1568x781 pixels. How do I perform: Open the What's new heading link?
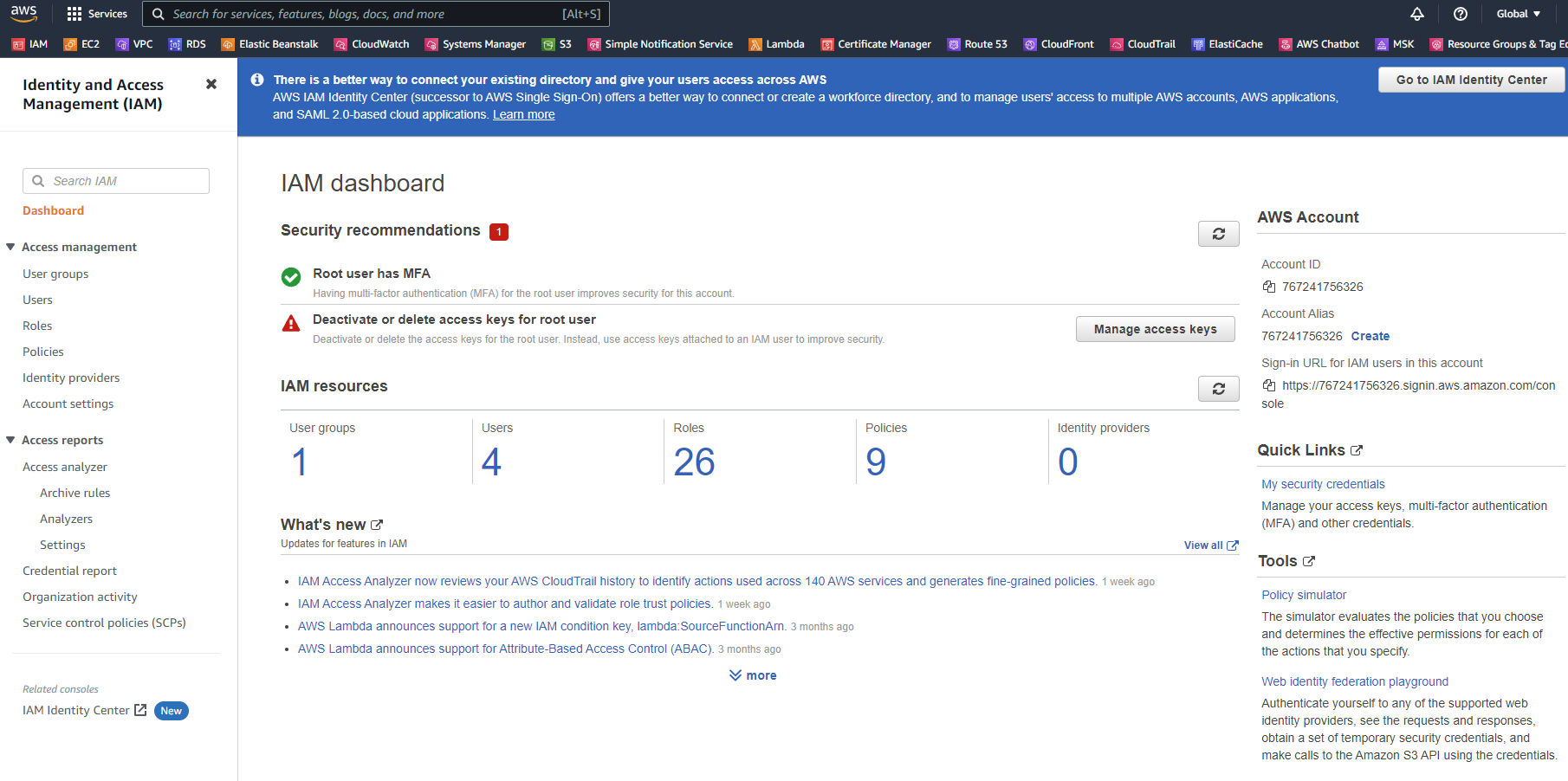332,525
